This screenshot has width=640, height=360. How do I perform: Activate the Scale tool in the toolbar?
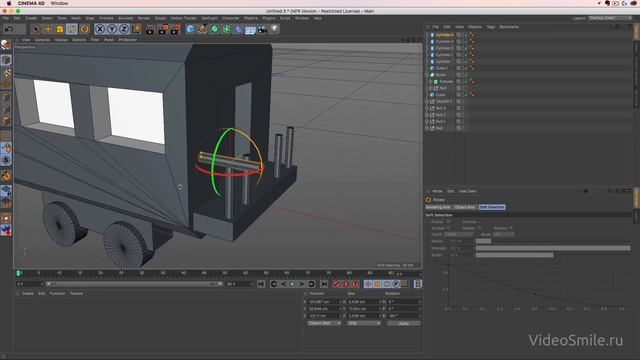pos(60,29)
